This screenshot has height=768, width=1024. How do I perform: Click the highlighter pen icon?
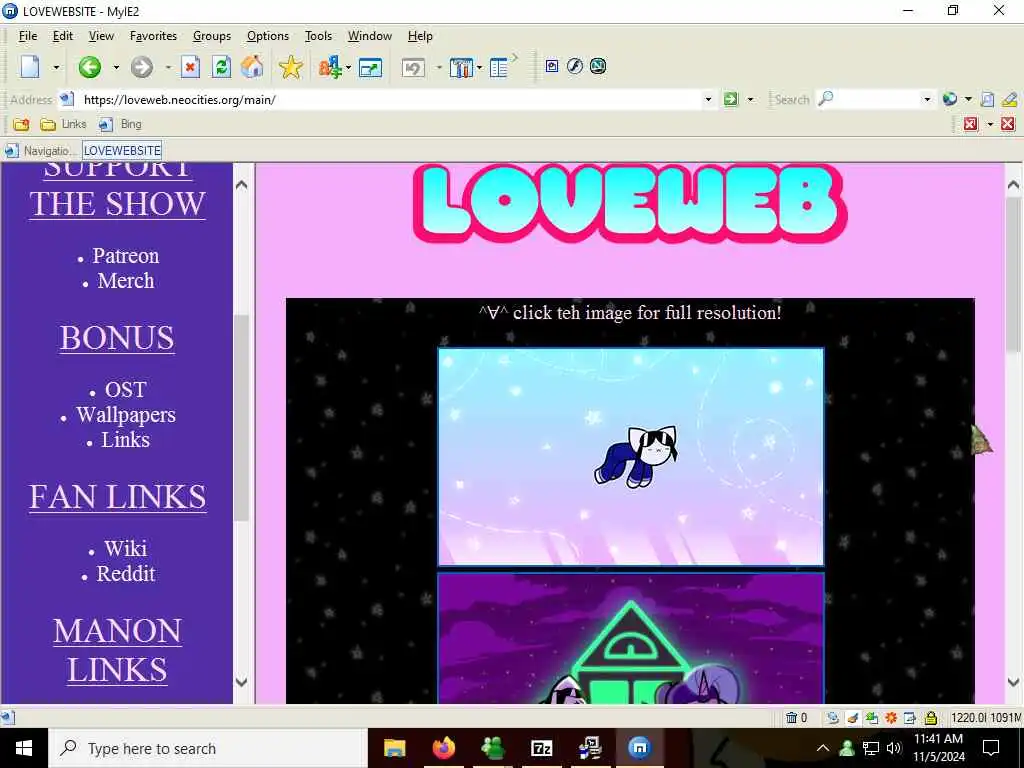1009,99
